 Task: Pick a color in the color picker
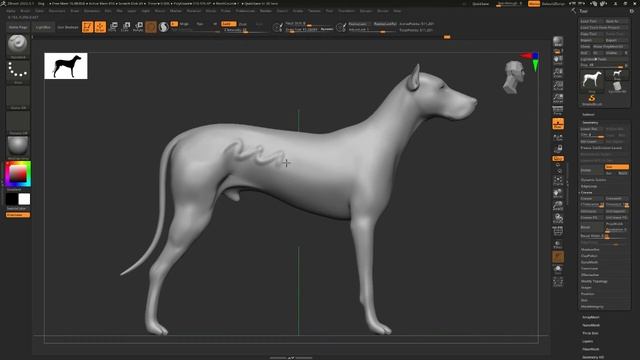tap(18, 174)
